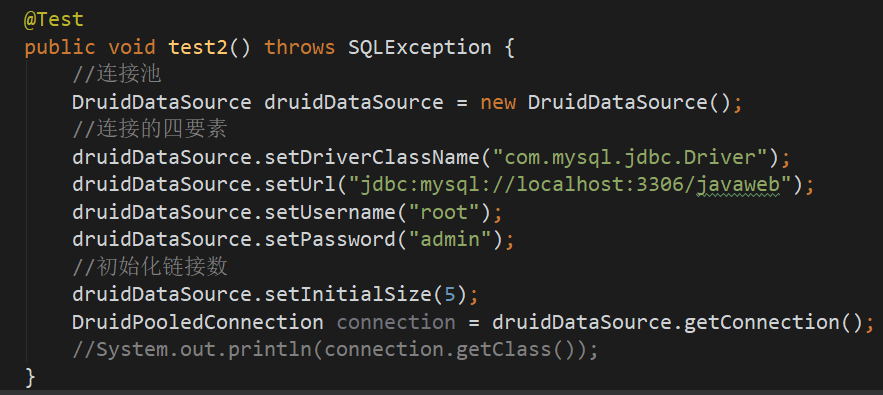Click the setDriverClassName method call
Screen dimensions: 883x395
tap(372, 157)
